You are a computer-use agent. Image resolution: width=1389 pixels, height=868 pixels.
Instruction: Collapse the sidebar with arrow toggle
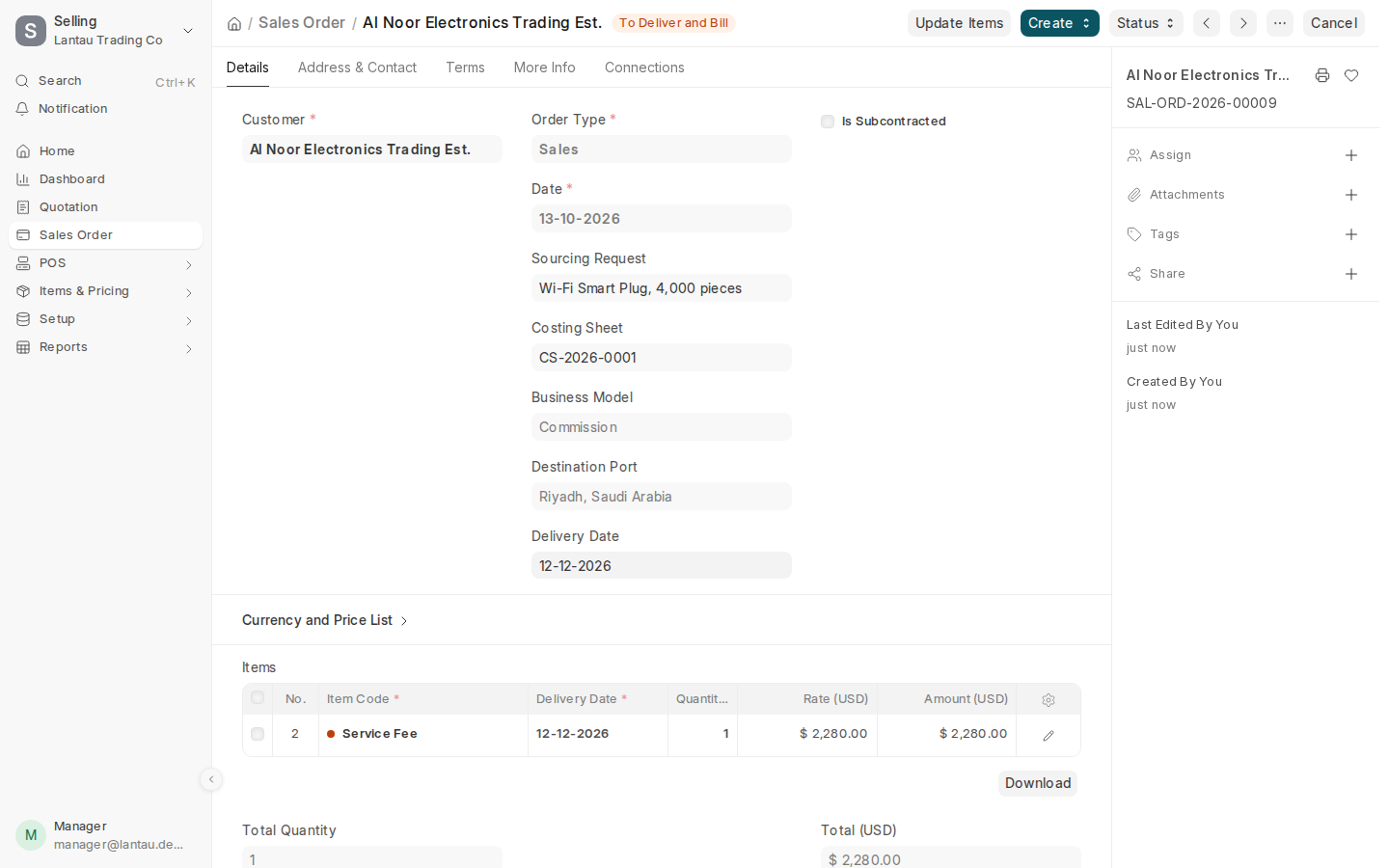click(211, 779)
